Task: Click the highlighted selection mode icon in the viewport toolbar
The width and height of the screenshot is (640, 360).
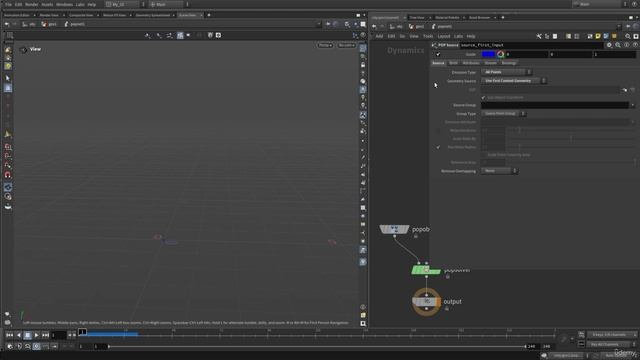Action: point(180,36)
